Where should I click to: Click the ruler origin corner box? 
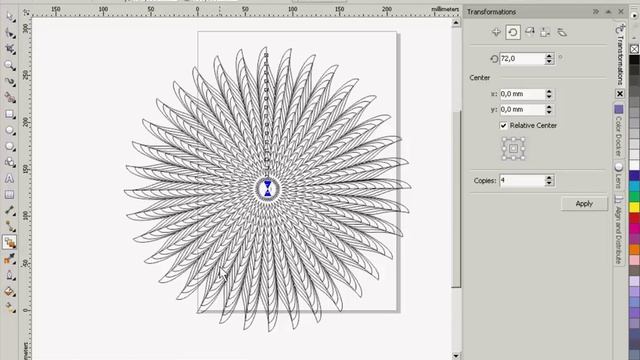coord(26,13)
